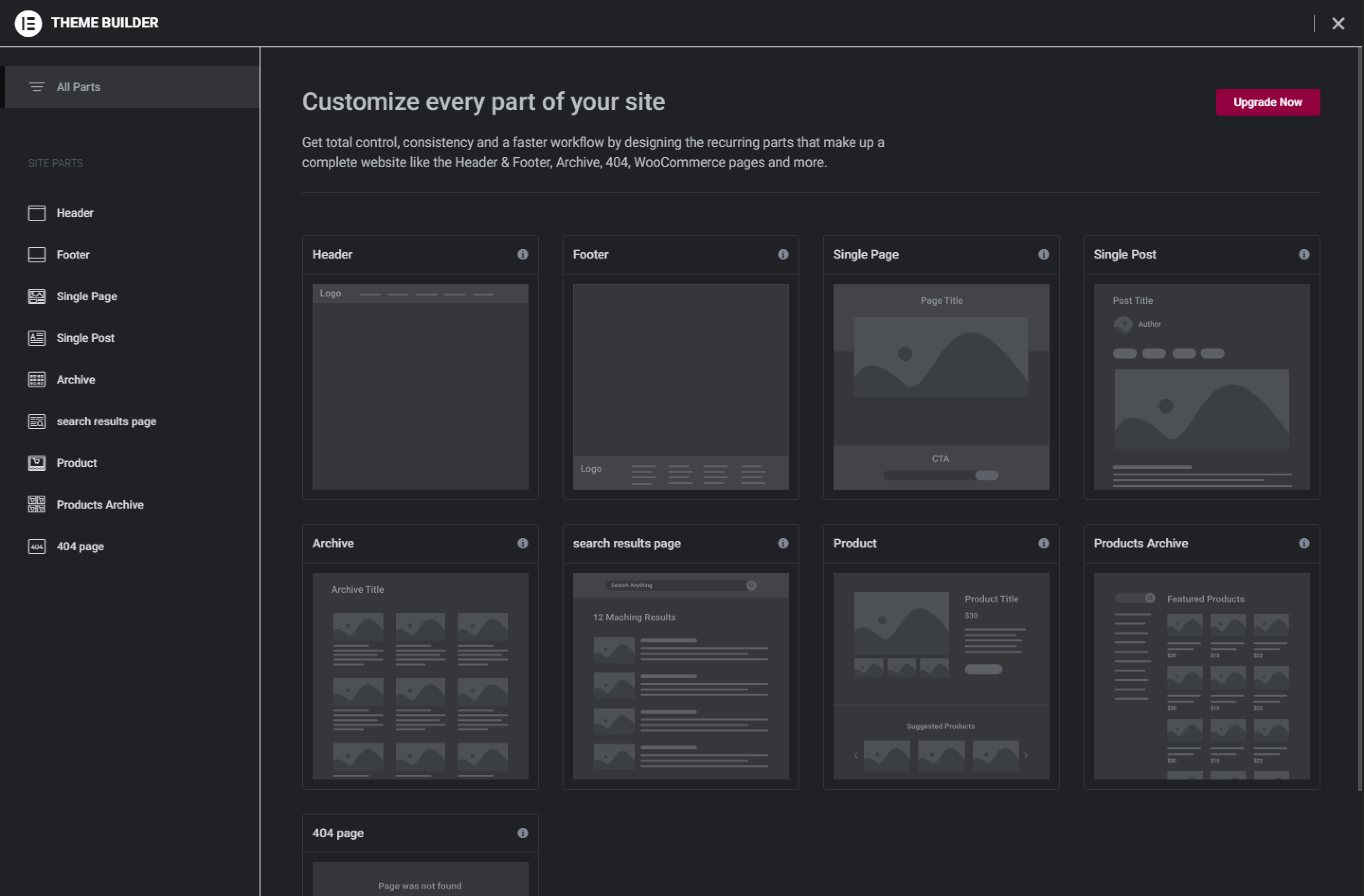Click the Products Archive sidebar icon
This screenshot has height=896, width=1364.
pos(36,505)
